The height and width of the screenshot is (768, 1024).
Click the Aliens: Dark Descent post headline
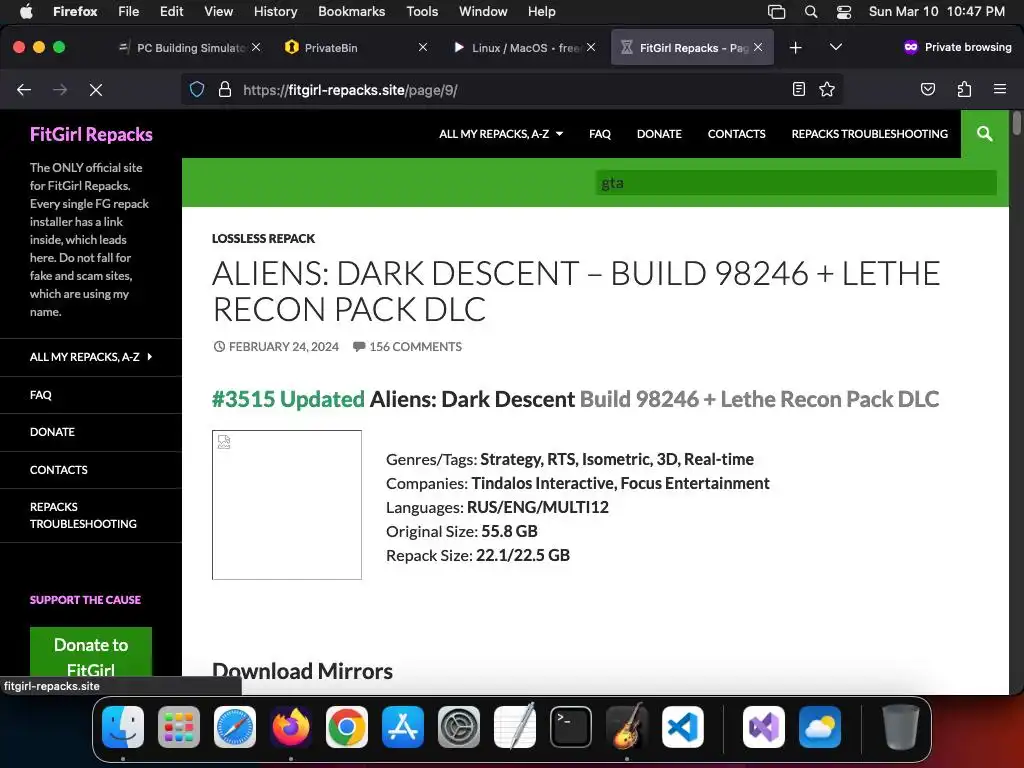tap(576, 291)
